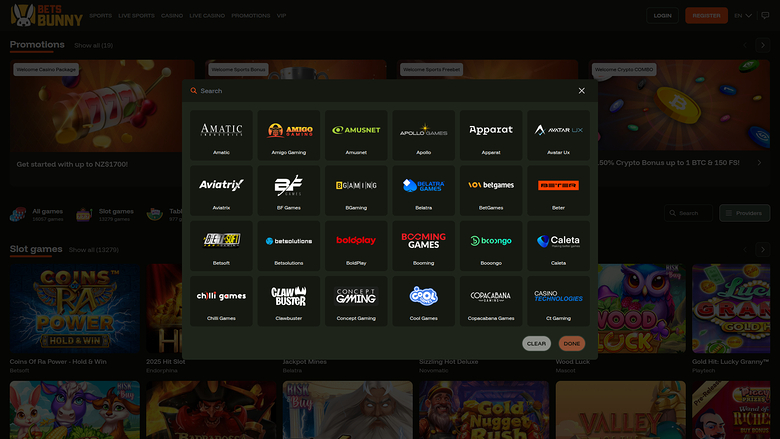Pick the Apollo Games provider
The width and height of the screenshot is (780, 439).
[423, 135]
